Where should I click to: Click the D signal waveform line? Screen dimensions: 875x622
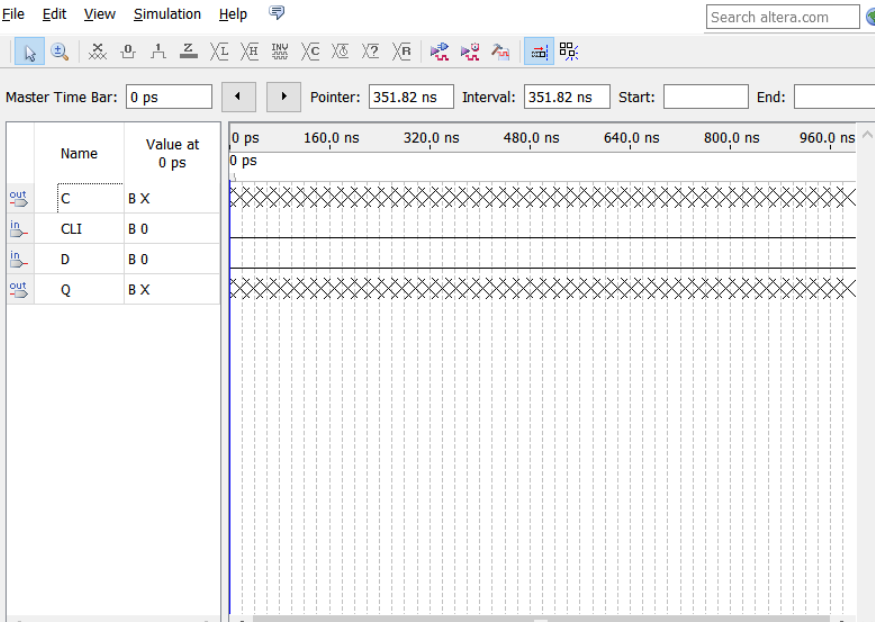pos(542,268)
